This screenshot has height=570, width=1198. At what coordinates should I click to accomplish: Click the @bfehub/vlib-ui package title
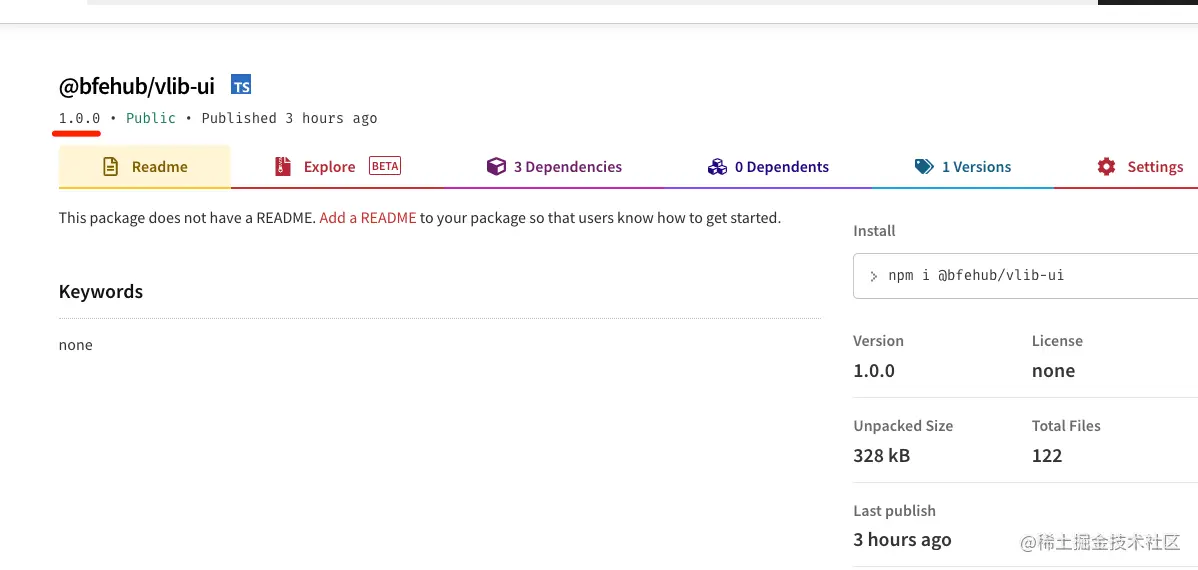tap(137, 86)
